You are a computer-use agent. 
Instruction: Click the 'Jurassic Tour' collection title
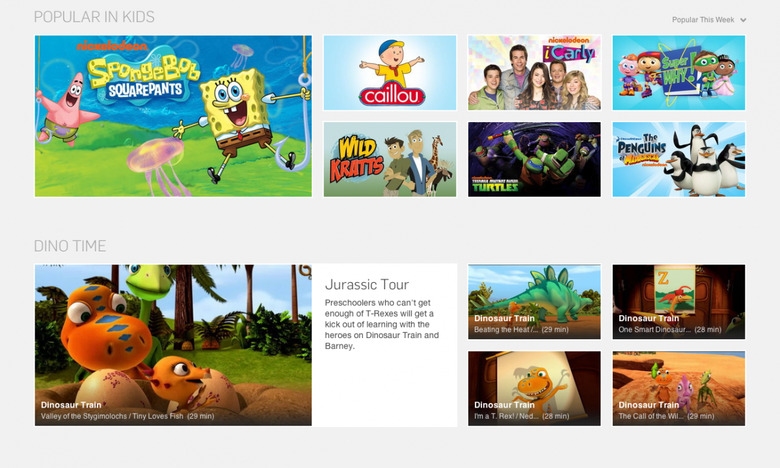(367, 284)
